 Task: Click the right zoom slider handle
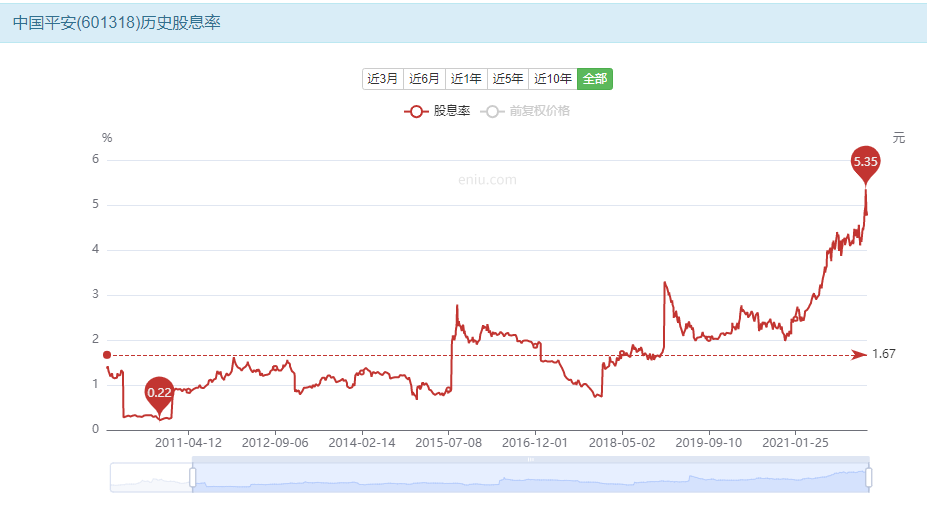pos(868,477)
